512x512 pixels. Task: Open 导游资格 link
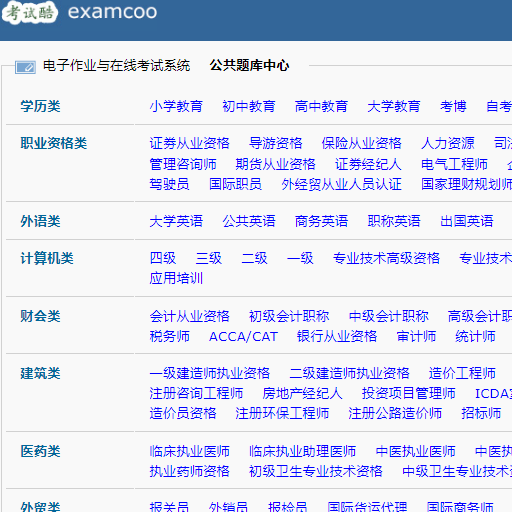coord(275,143)
